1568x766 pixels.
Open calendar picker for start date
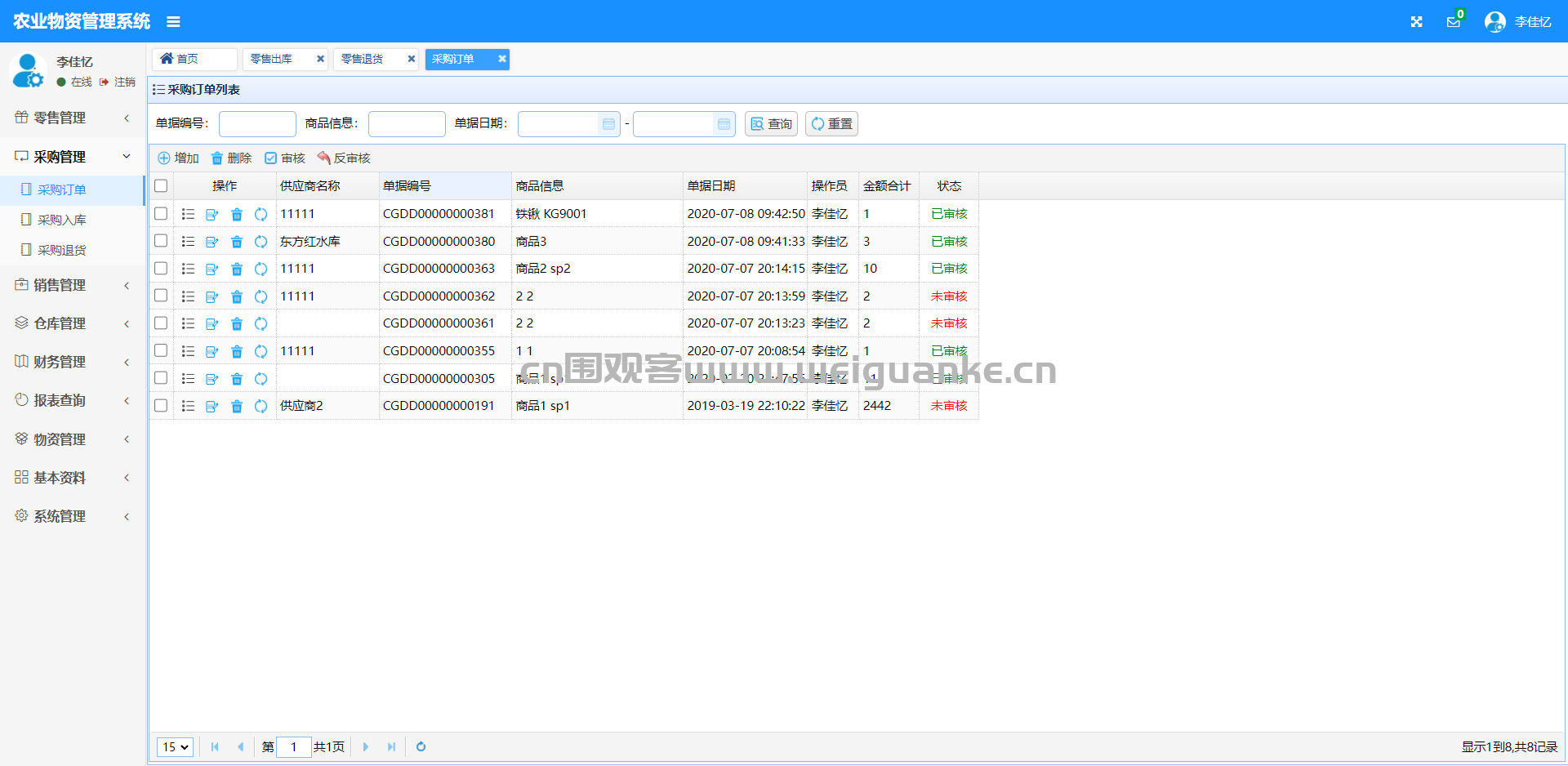[608, 124]
